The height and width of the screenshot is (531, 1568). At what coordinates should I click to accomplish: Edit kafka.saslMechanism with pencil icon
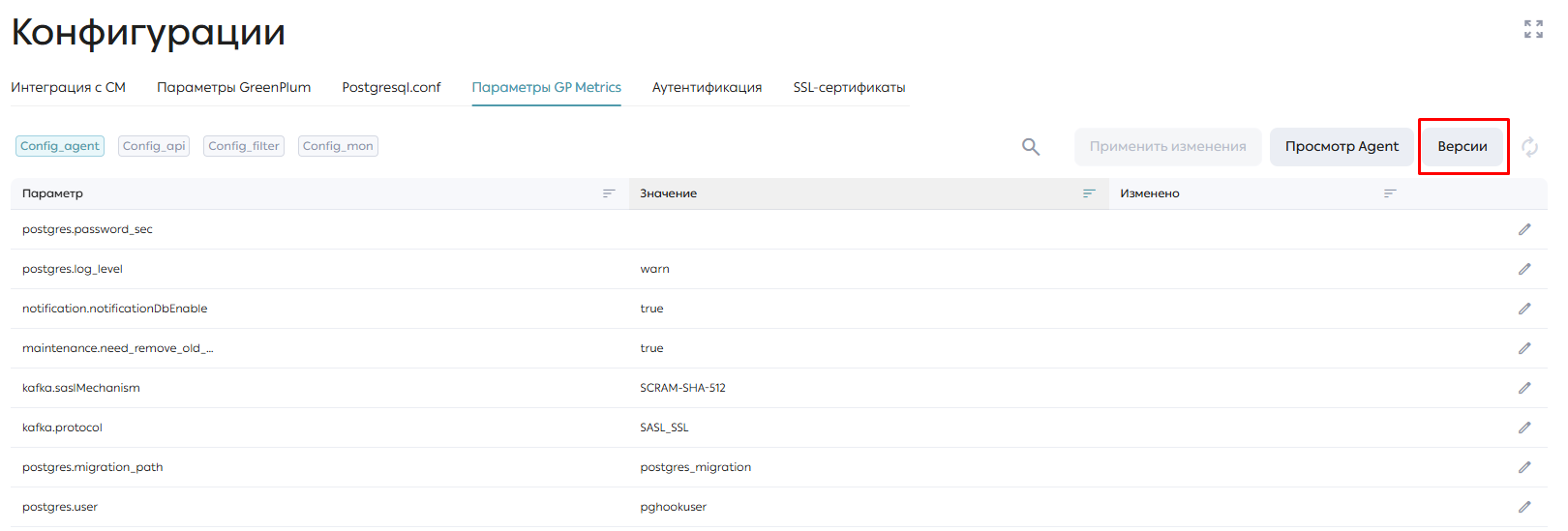[1524, 388]
